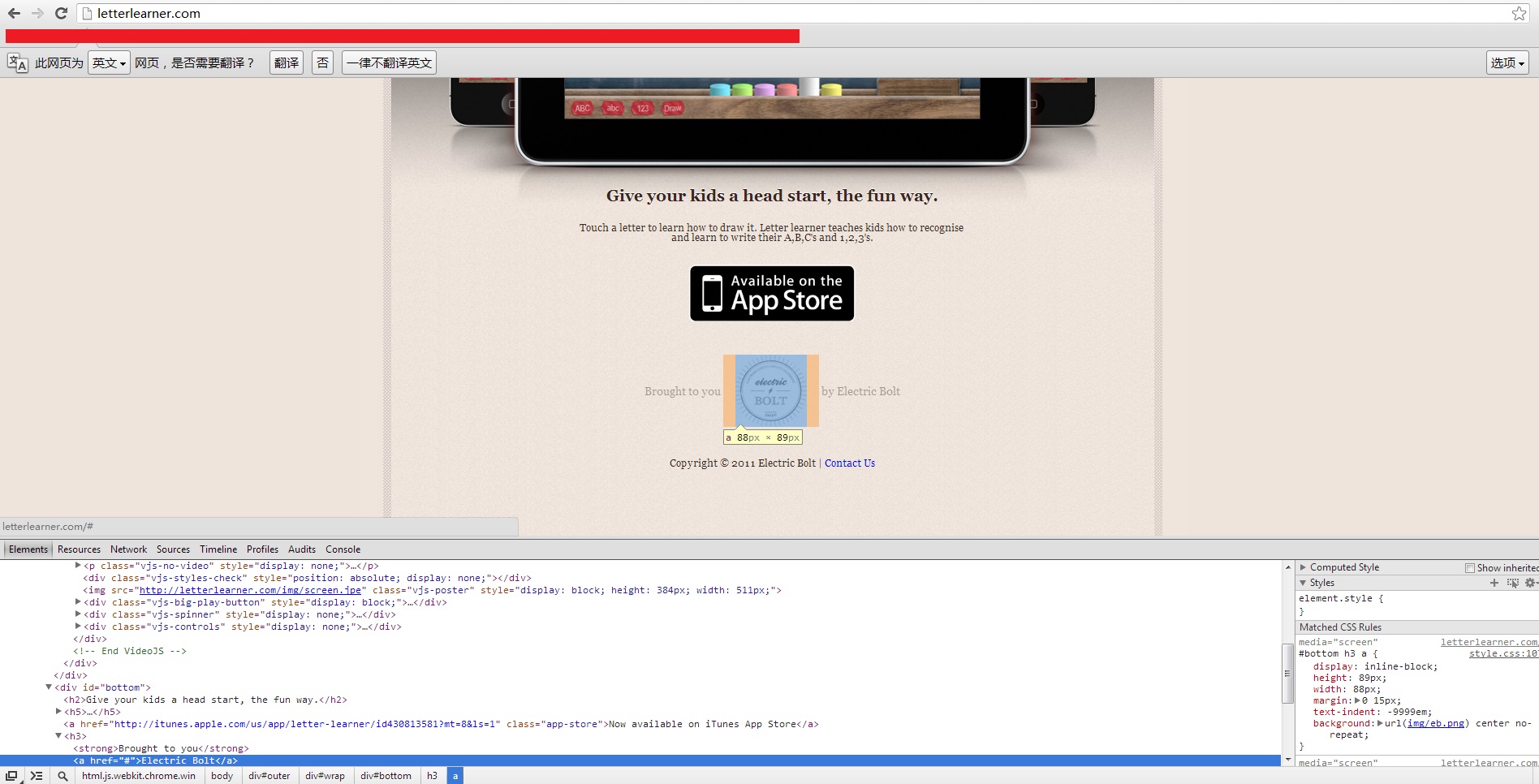This screenshot has height=784, width=1539.
Task: Open the 选项 options dropdown
Action: coord(1507,62)
